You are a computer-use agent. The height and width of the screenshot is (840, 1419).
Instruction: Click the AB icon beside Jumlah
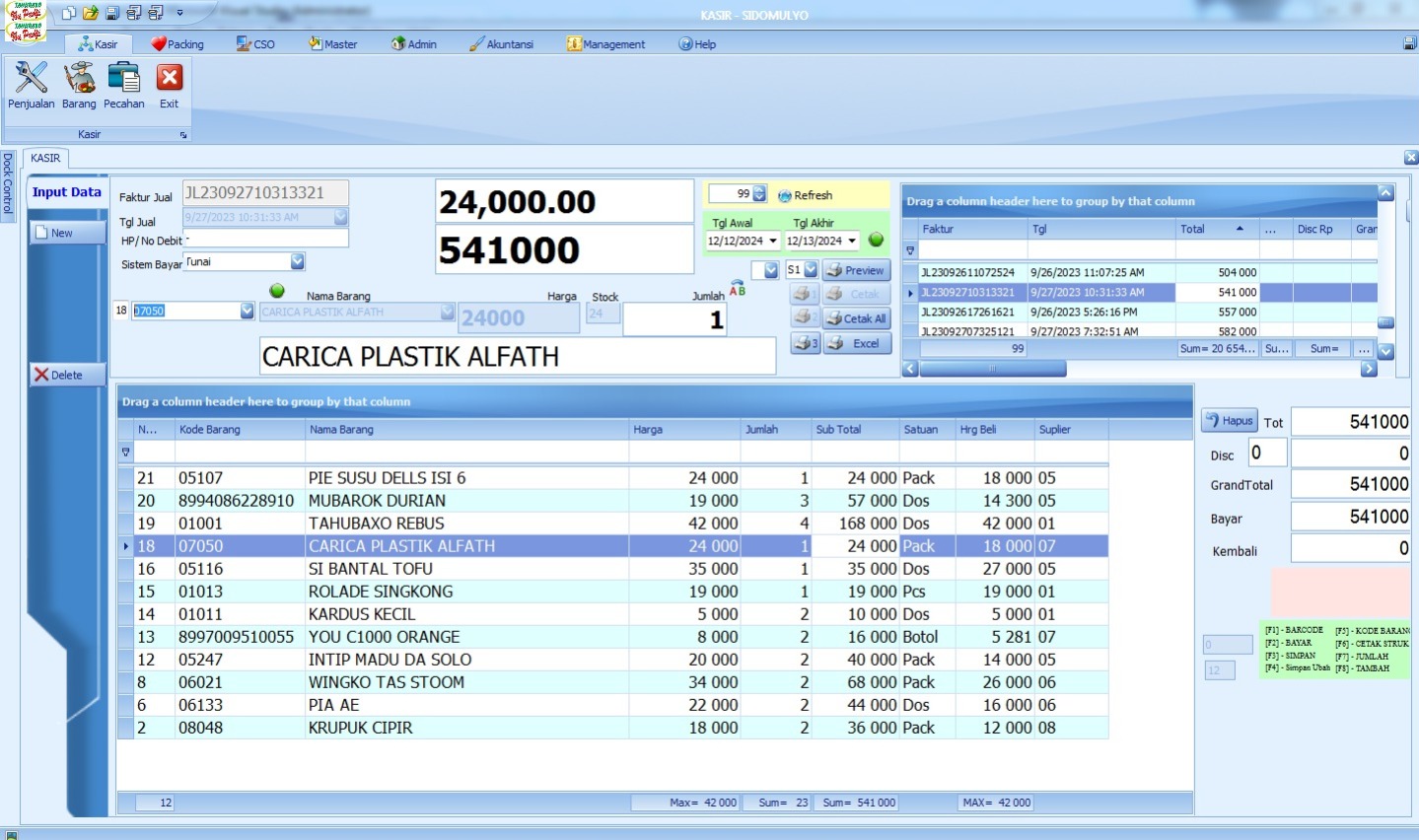point(738,289)
